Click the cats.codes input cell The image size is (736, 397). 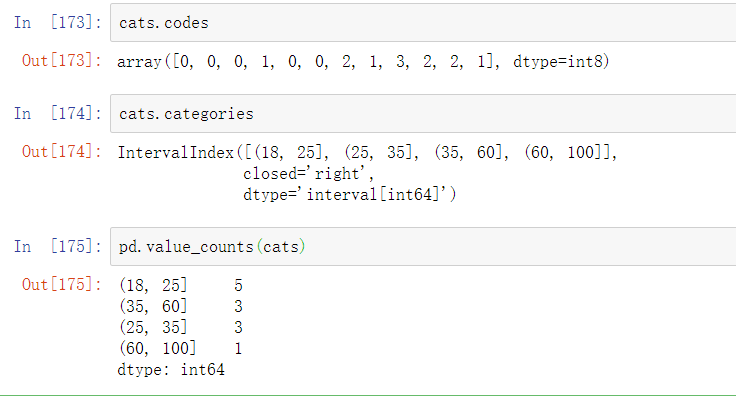point(423,23)
